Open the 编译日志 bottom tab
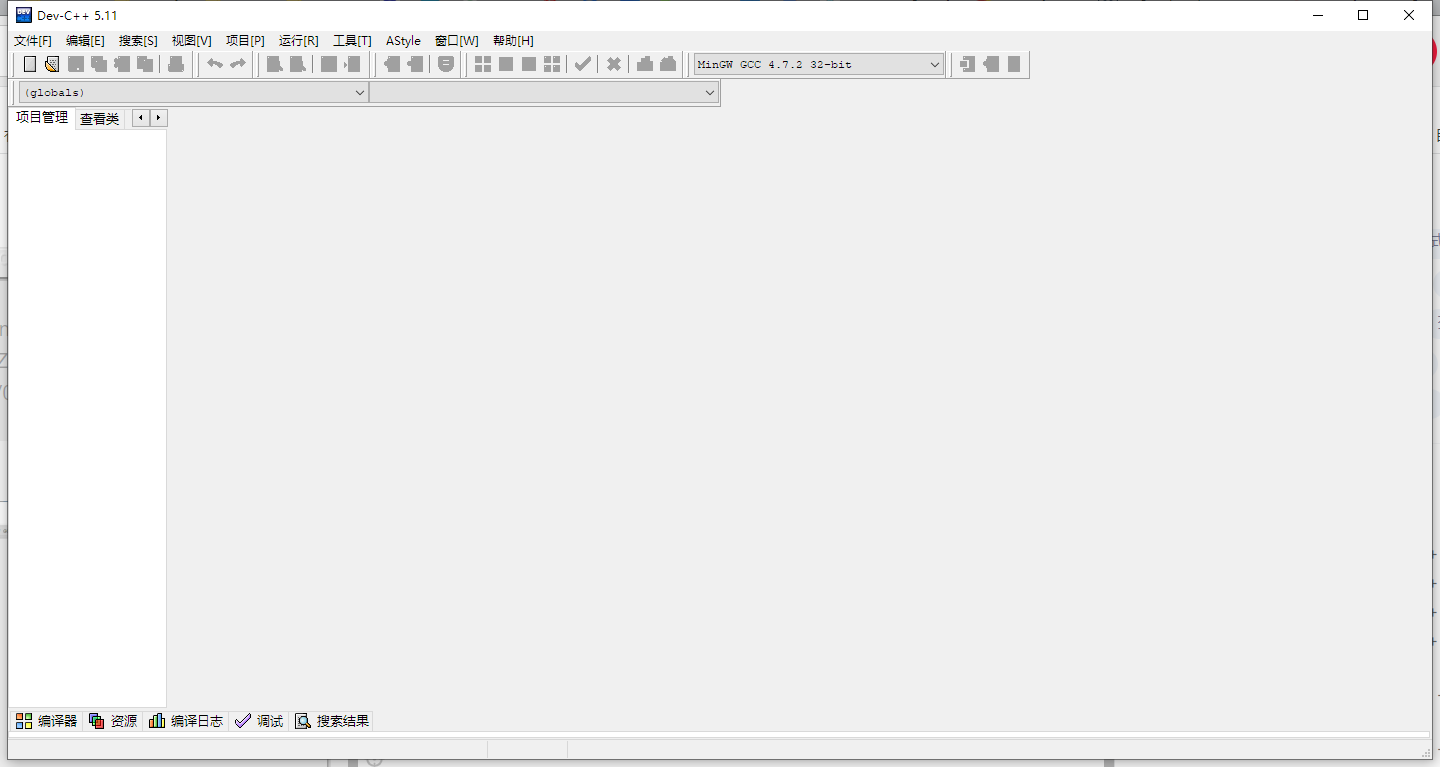This screenshot has width=1440, height=767. tap(186, 721)
